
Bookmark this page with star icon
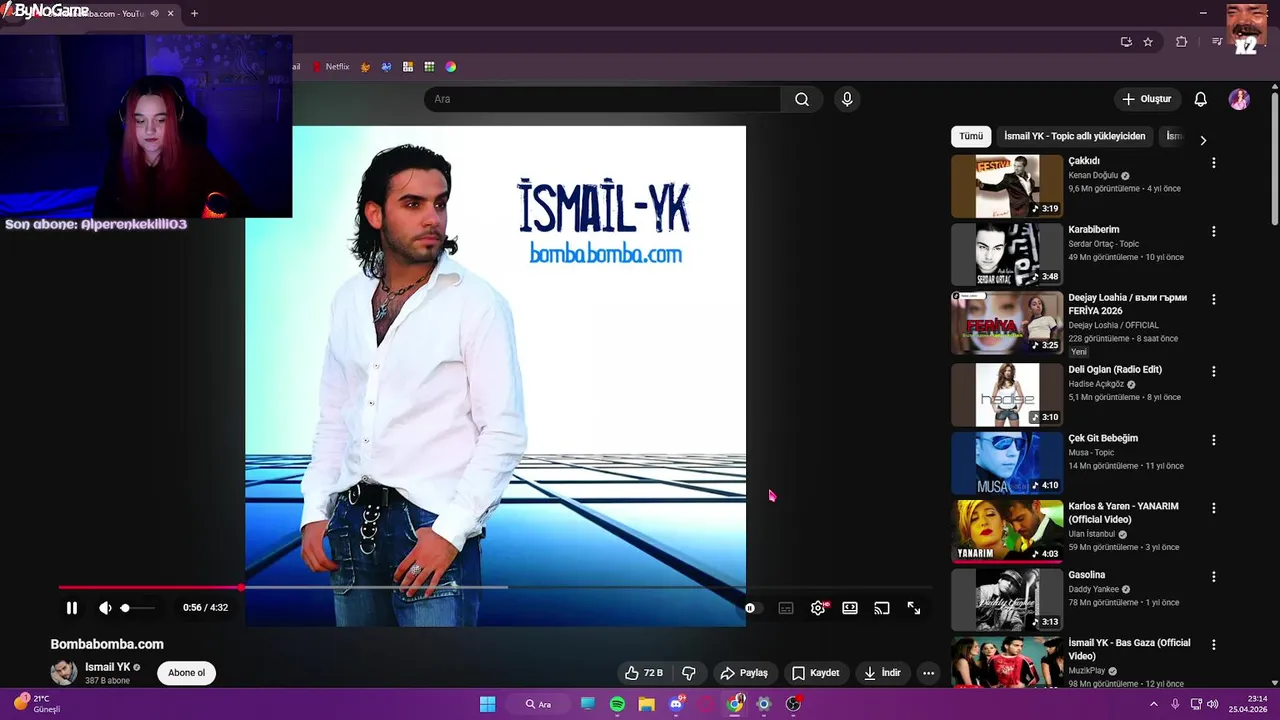(x=1148, y=42)
